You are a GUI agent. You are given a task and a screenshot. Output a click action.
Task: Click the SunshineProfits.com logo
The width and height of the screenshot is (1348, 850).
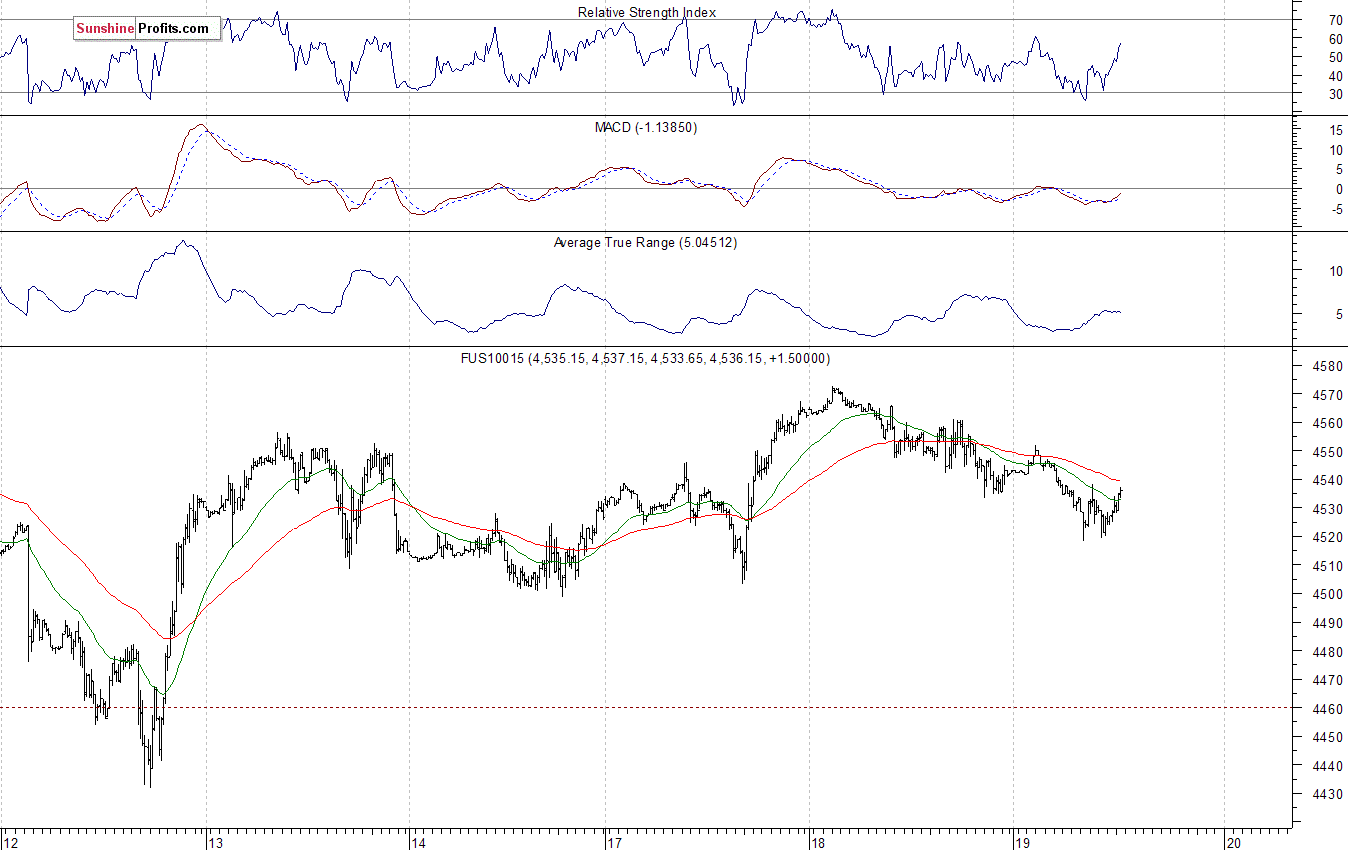coord(146,28)
